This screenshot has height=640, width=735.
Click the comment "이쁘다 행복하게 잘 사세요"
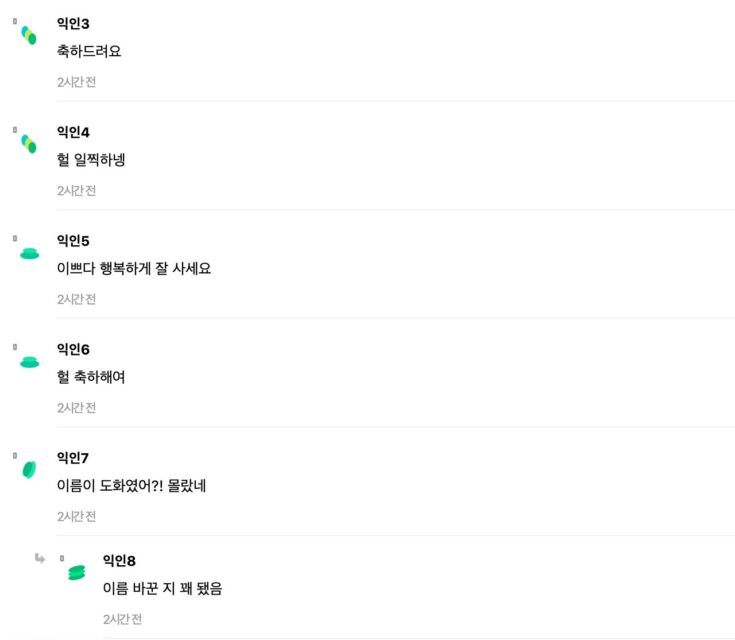coord(134,268)
